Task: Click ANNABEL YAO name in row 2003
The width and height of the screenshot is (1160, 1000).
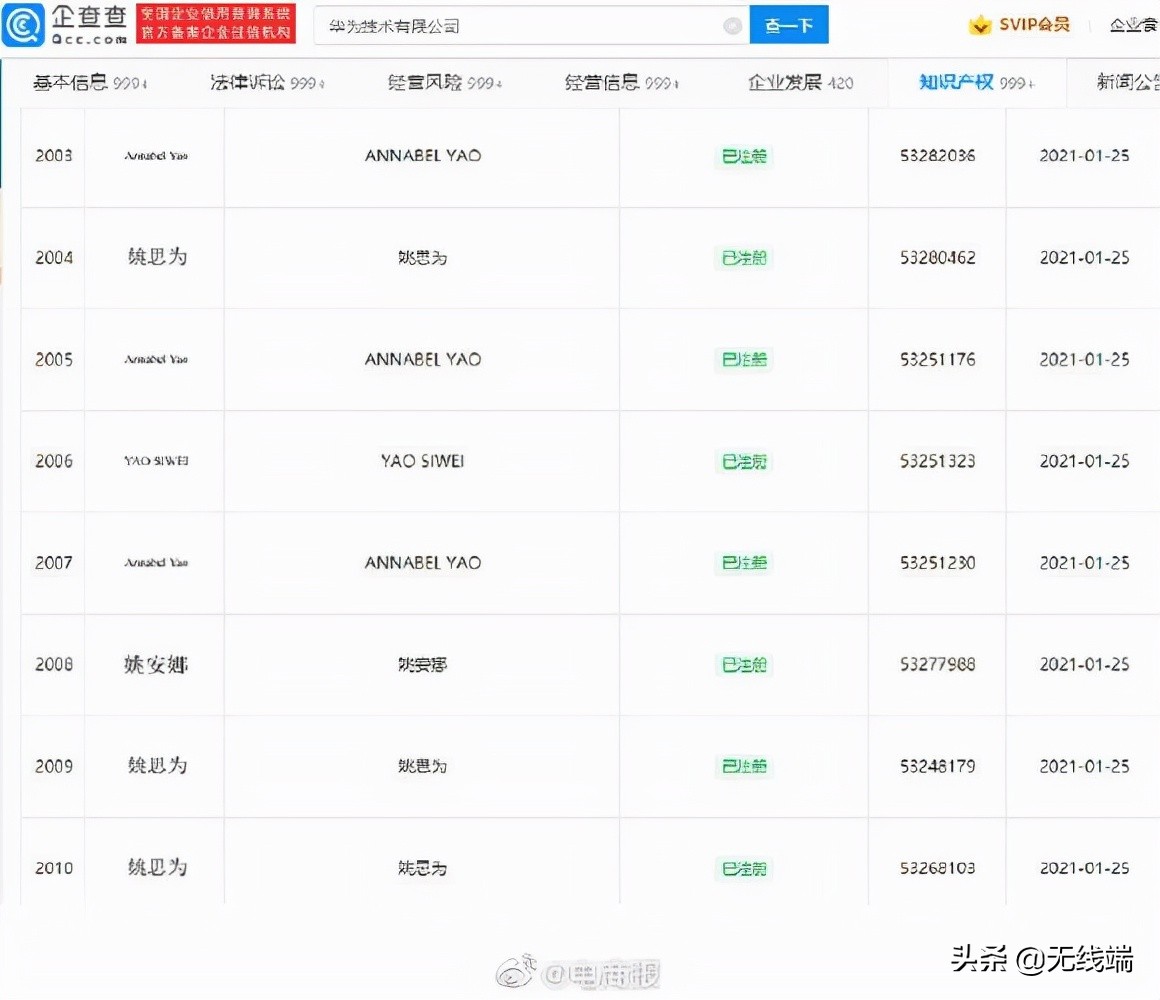Action: pyautogui.click(x=422, y=155)
